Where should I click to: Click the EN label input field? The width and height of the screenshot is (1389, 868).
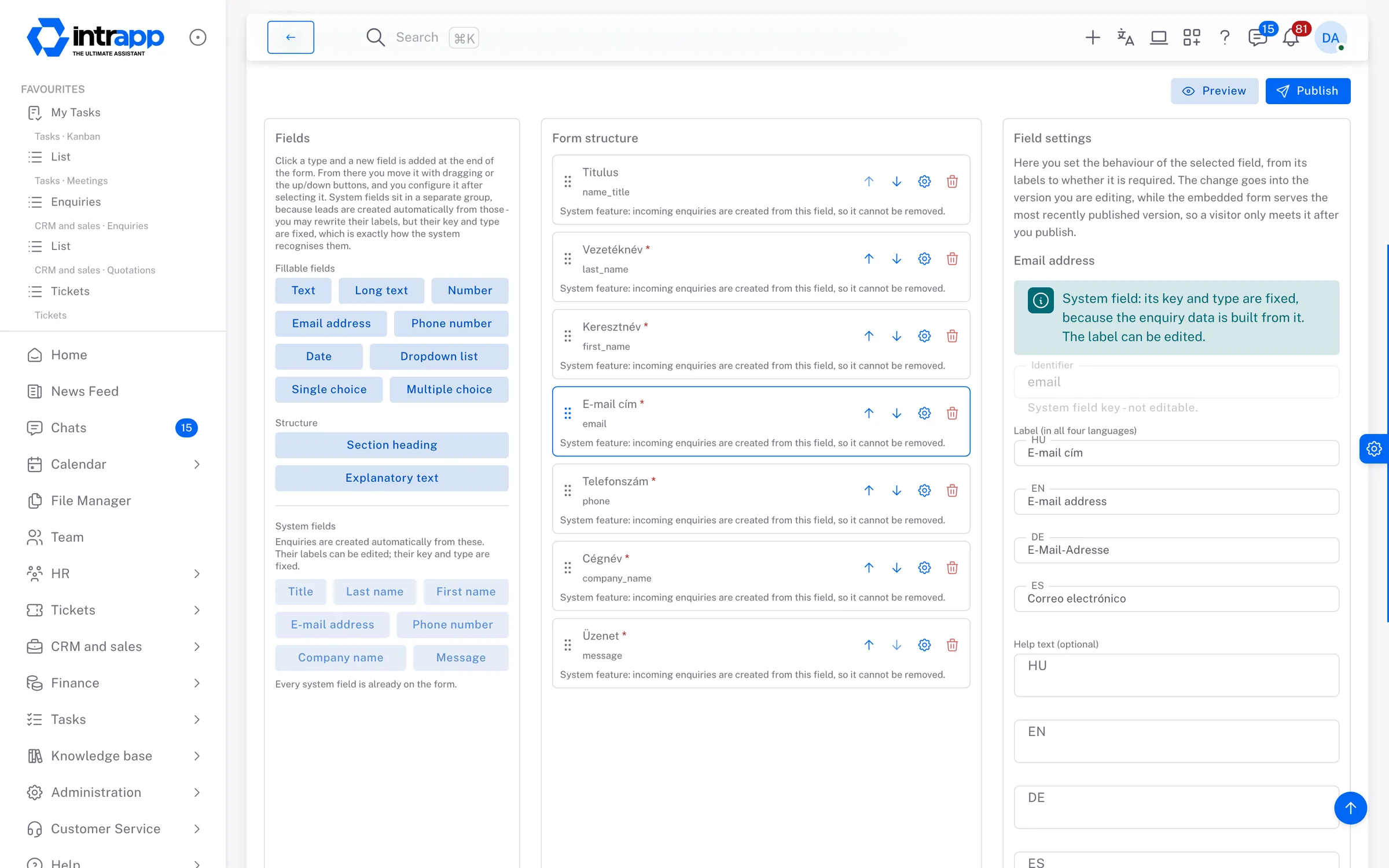coord(1176,501)
